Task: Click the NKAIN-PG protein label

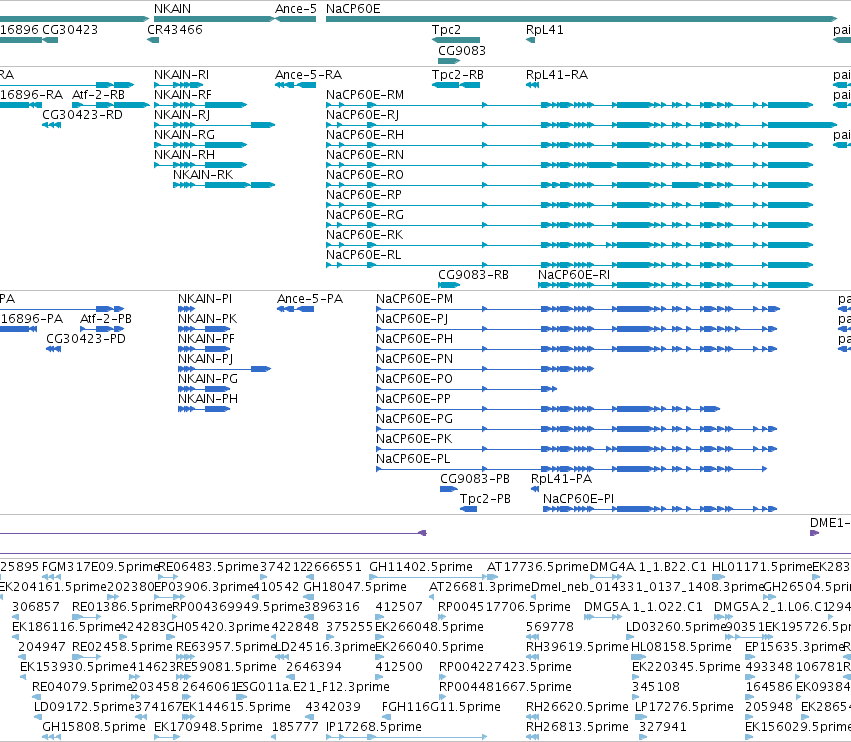Action: tap(208, 378)
